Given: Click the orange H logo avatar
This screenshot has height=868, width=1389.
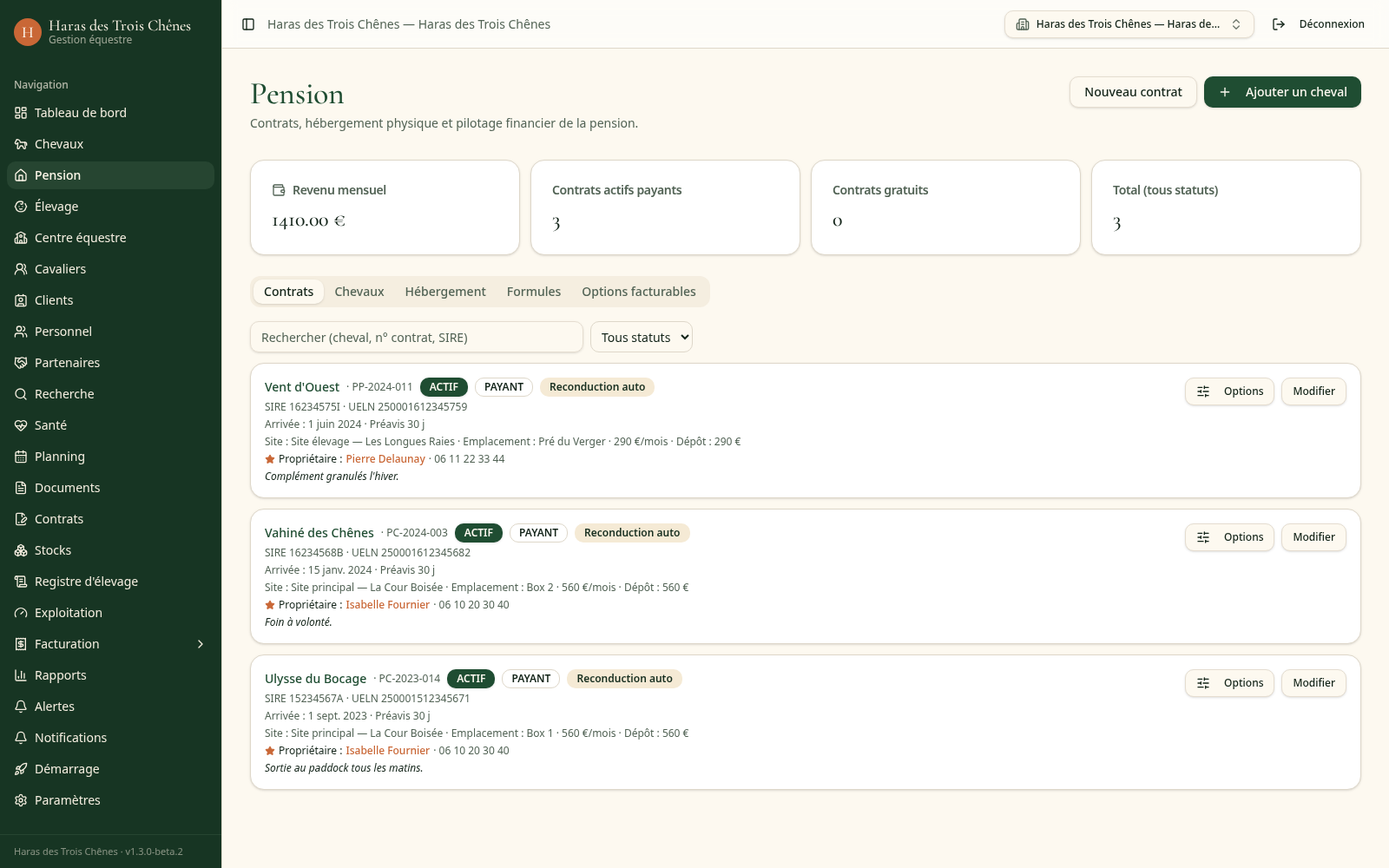Looking at the screenshot, I should tap(28, 32).
